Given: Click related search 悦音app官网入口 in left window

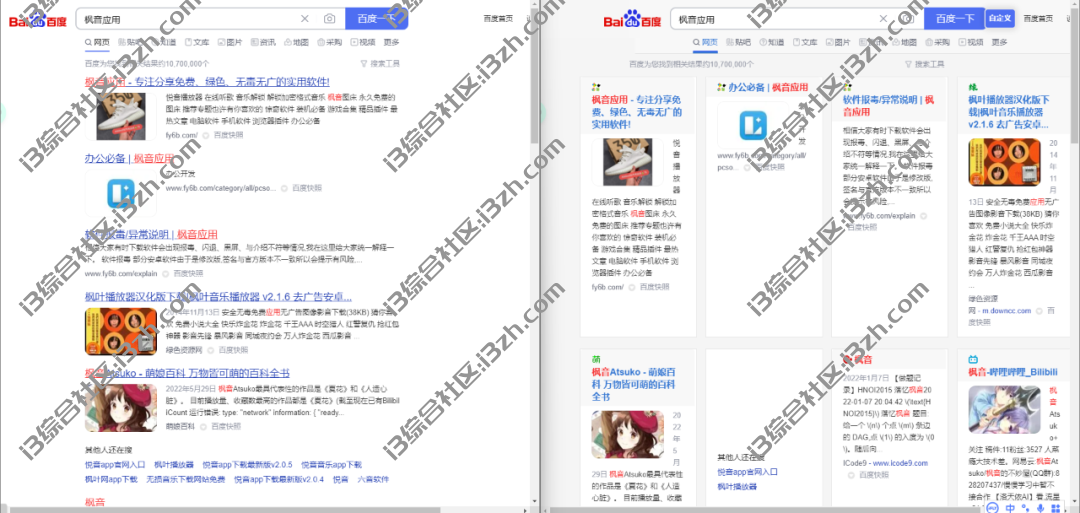Looking at the screenshot, I should point(115,465).
